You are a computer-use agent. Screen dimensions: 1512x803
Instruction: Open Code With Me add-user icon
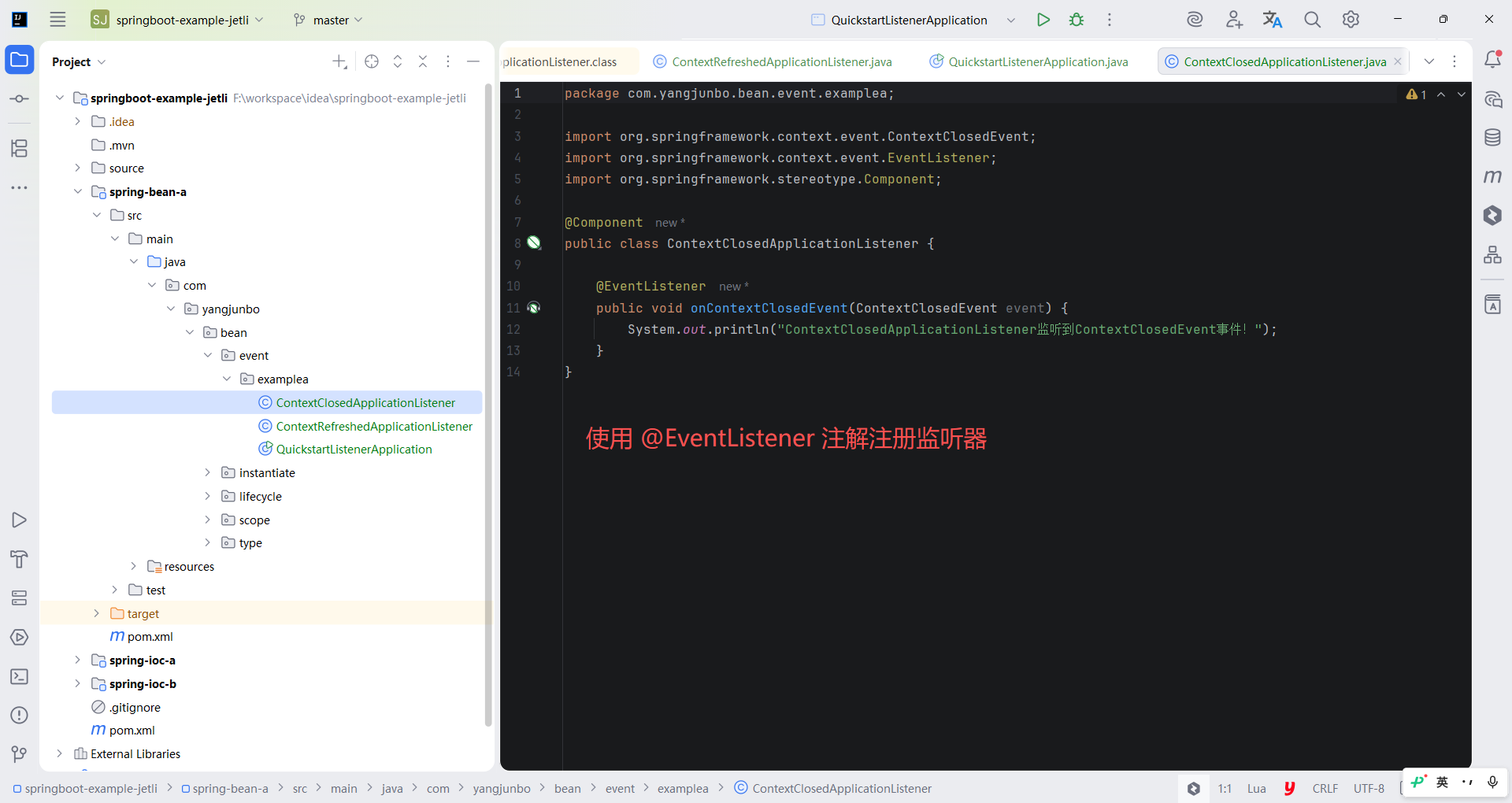(1234, 20)
